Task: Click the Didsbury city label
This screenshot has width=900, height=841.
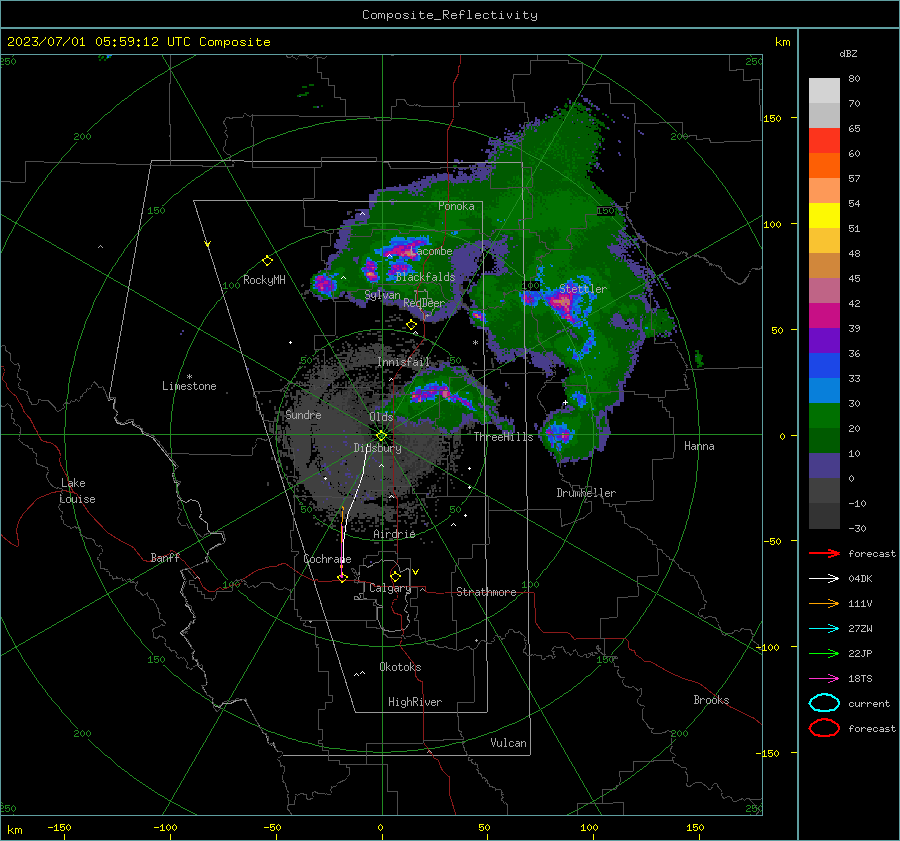Action: [377, 448]
